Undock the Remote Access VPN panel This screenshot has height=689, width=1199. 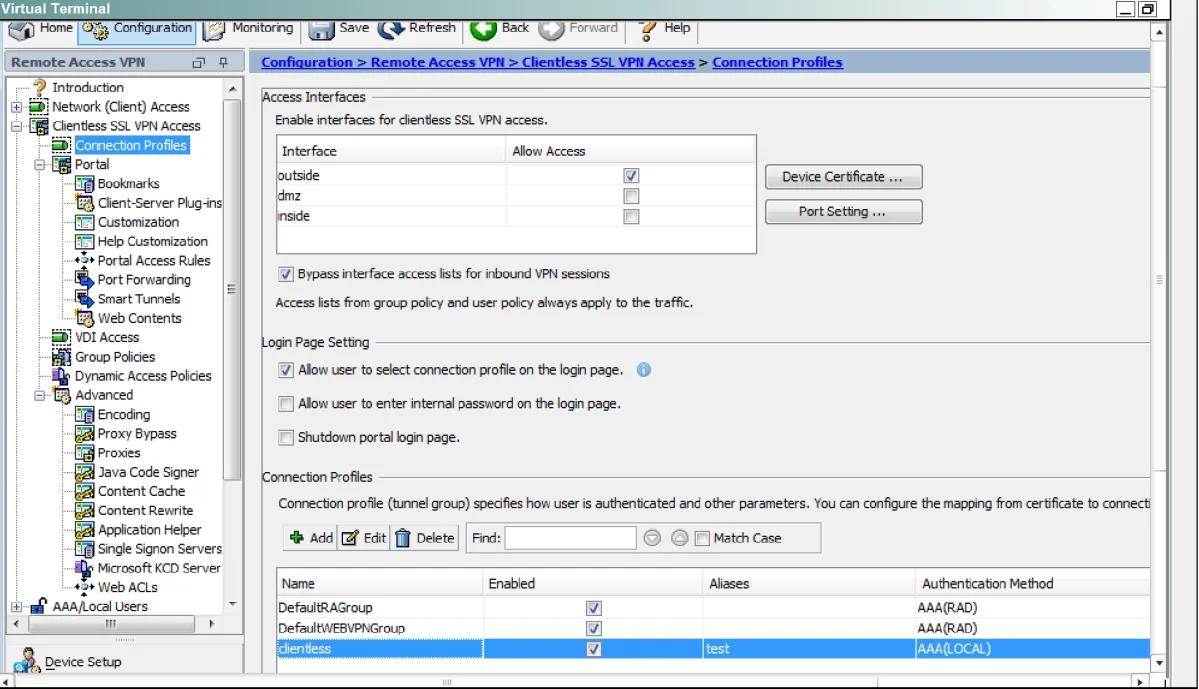[x=199, y=63]
